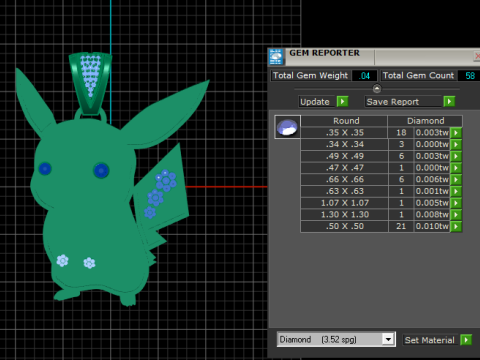Viewport: 480px width, 360px height.
Task: Click the 0.010tw weight cell
Action: coord(432,226)
